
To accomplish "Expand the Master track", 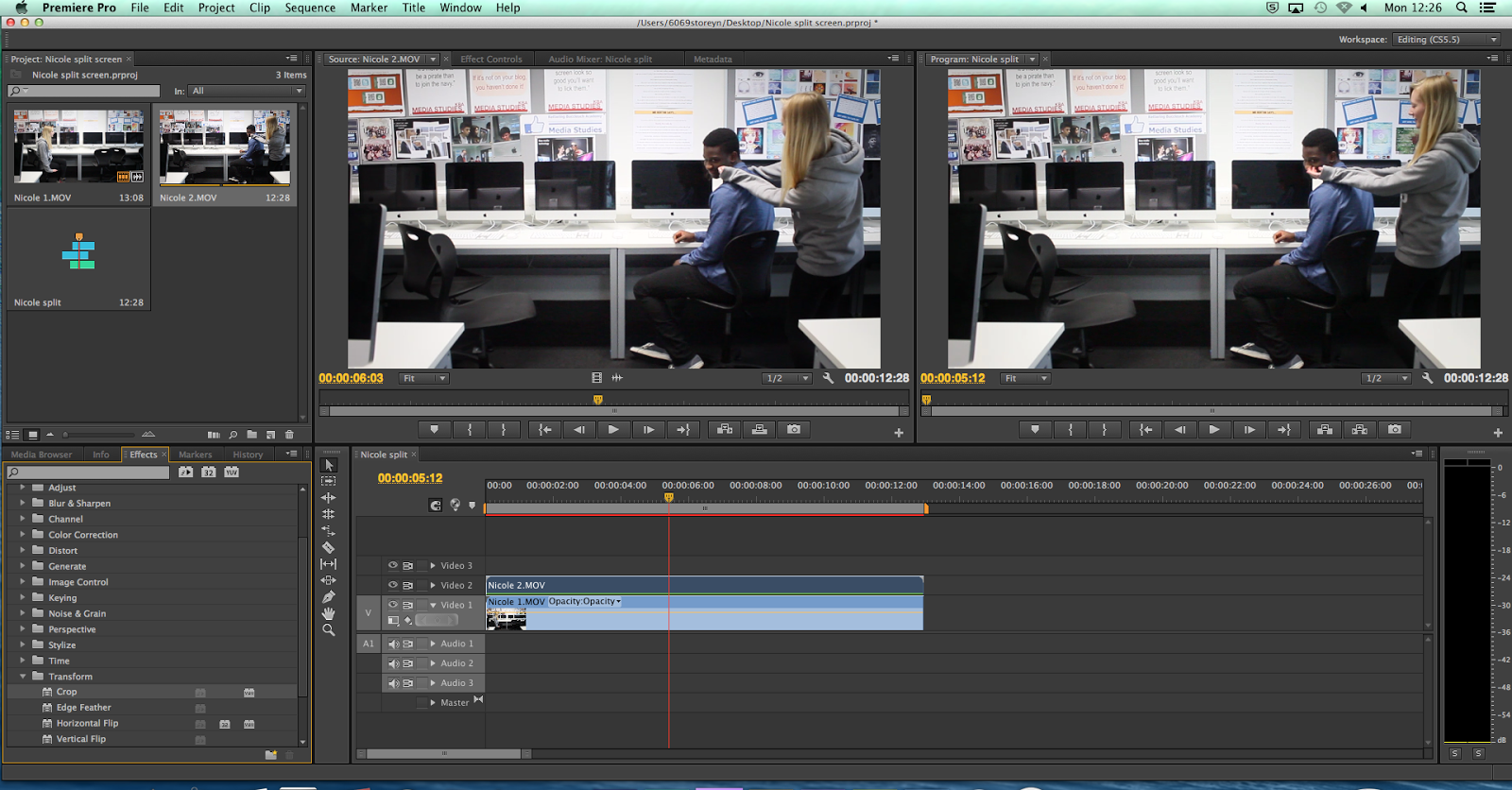I will tap(433, 702).
